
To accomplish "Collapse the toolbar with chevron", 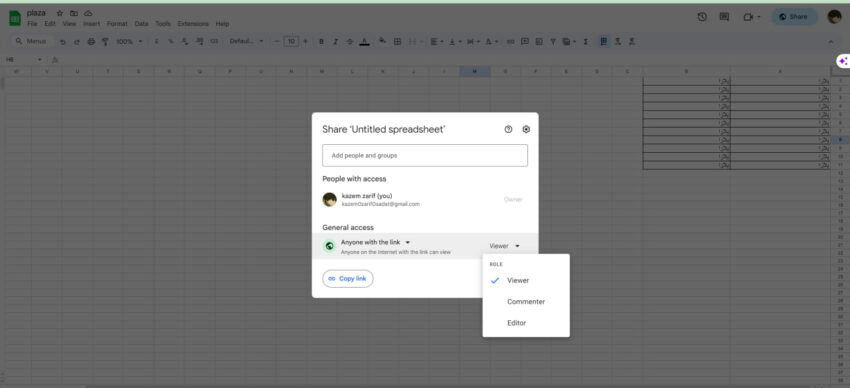I will tap(831, 42).
